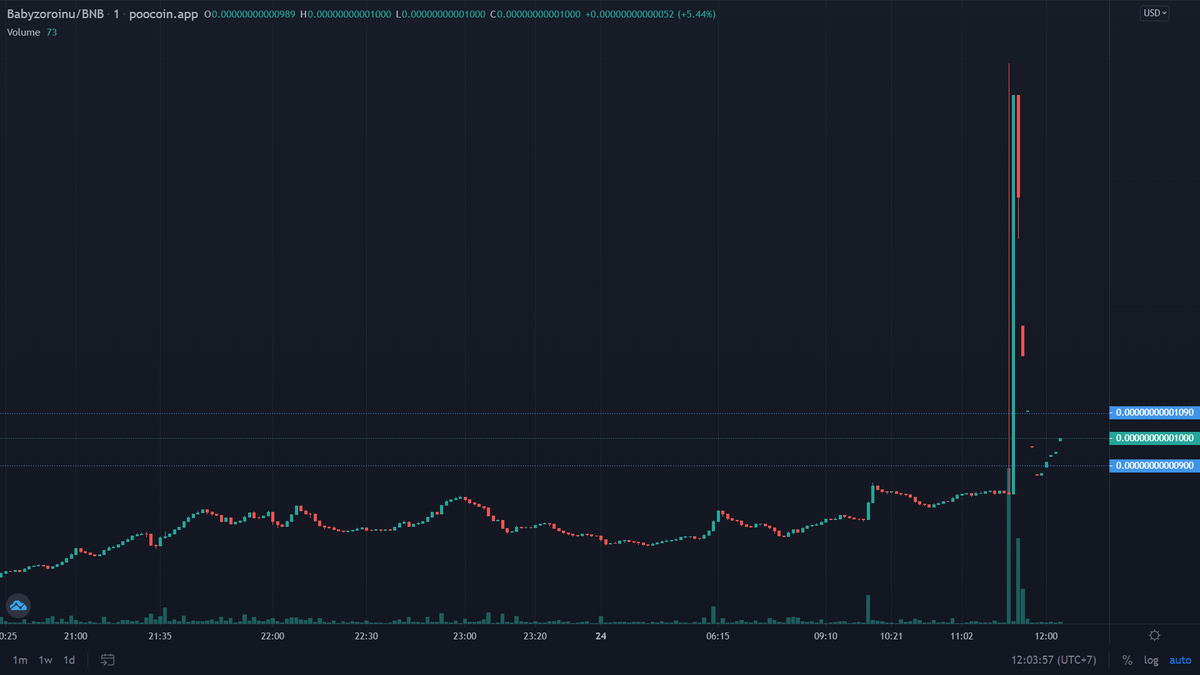Click the tall green spike candle
Image resolution: width=1200 pixels, height=675 pixels.
point(1014,294)
